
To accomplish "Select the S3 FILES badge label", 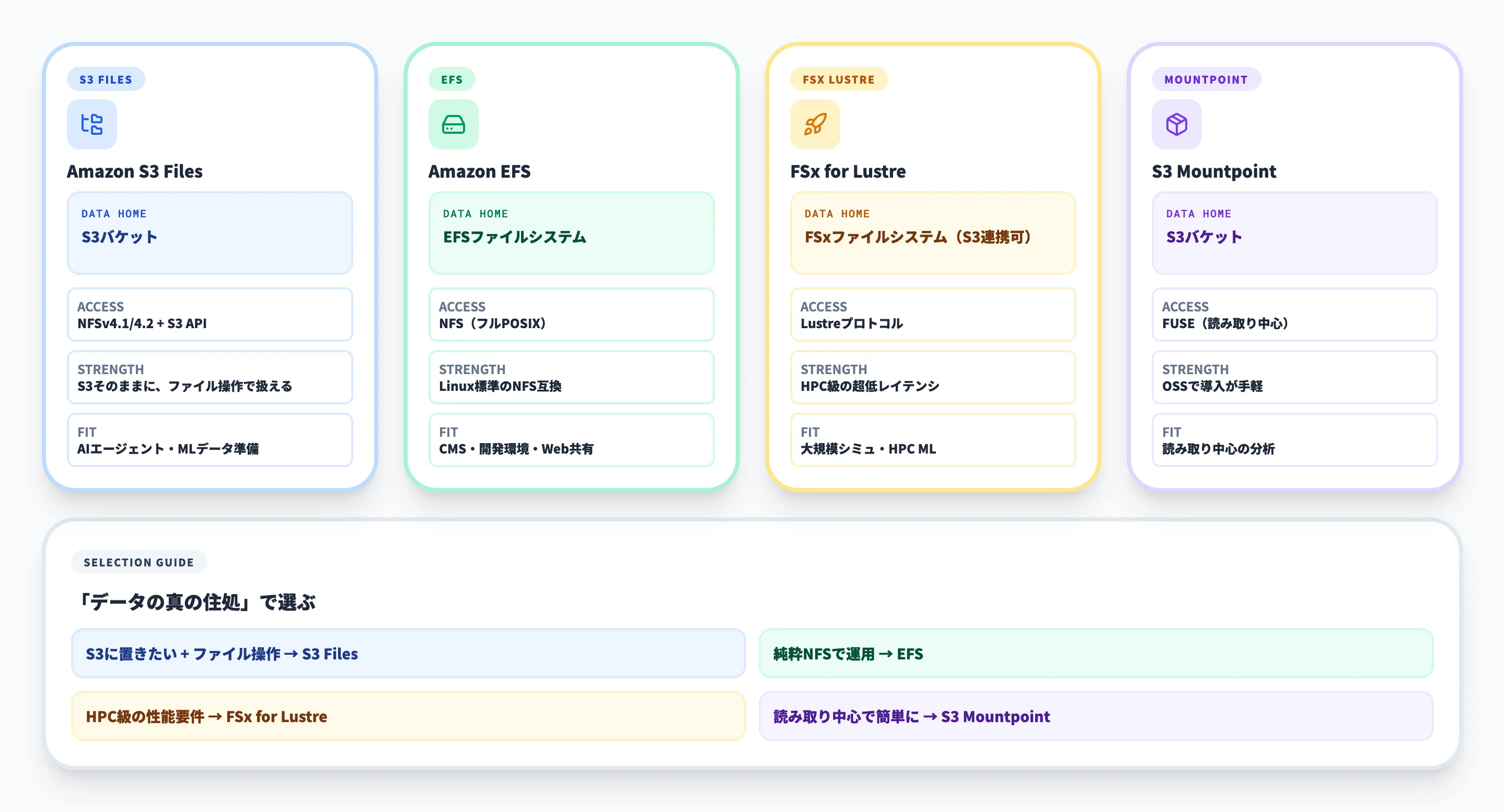I will 106,79.
